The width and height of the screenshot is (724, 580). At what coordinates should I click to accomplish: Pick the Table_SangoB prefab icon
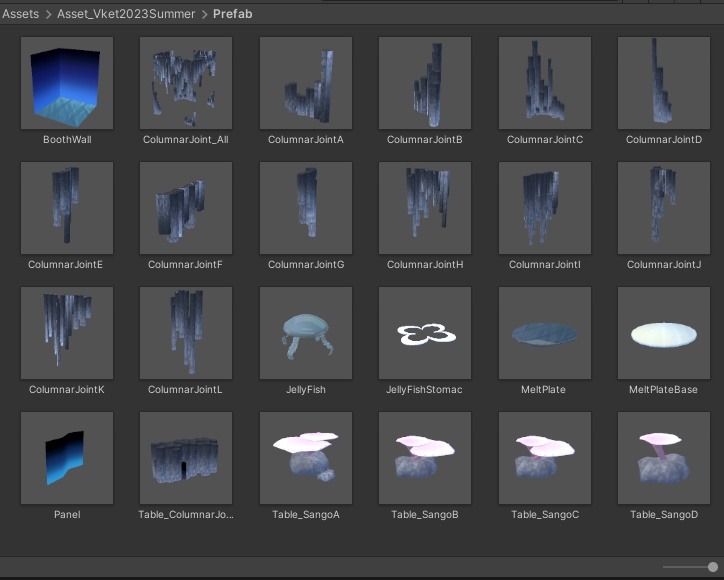coord(425,458)
